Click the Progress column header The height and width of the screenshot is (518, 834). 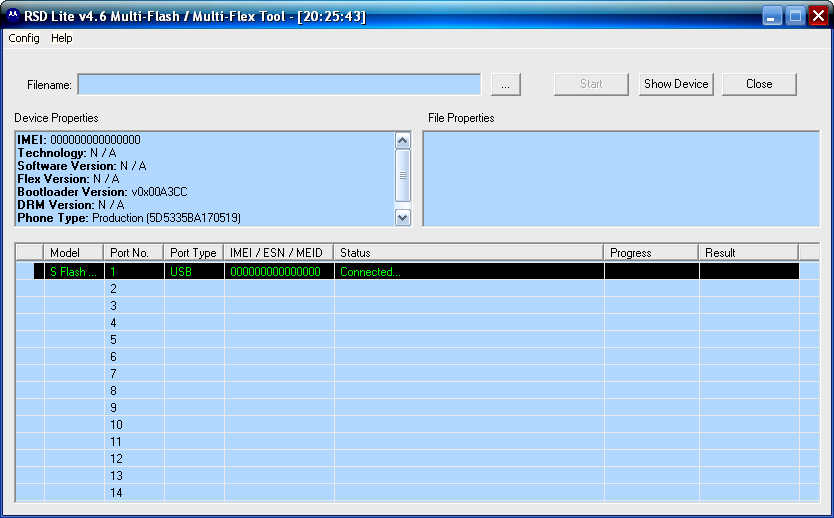pos(651,253)
